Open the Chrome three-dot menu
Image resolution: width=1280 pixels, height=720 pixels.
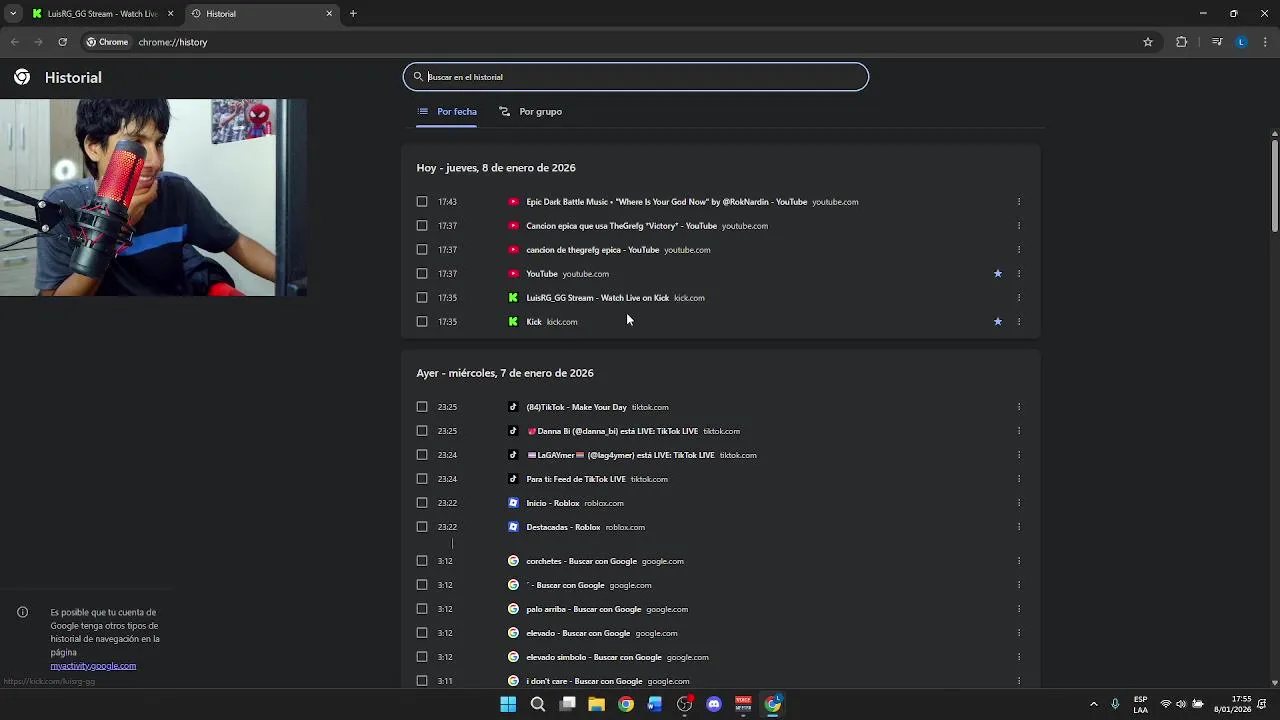coord(1265,42)
